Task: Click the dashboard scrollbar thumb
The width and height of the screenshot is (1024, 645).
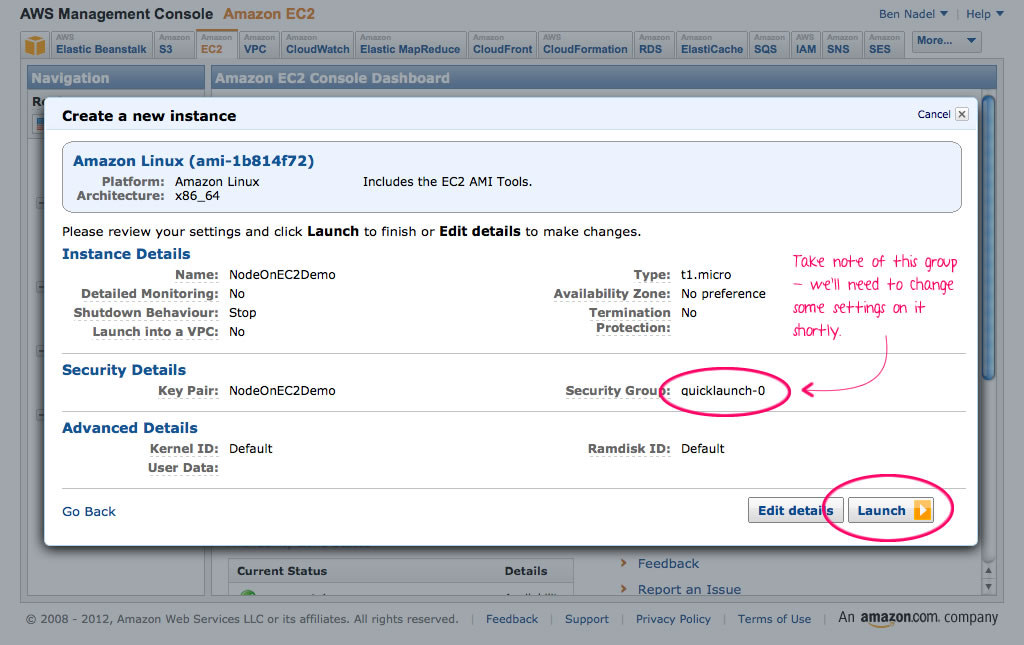Action: tap(988, 238)
